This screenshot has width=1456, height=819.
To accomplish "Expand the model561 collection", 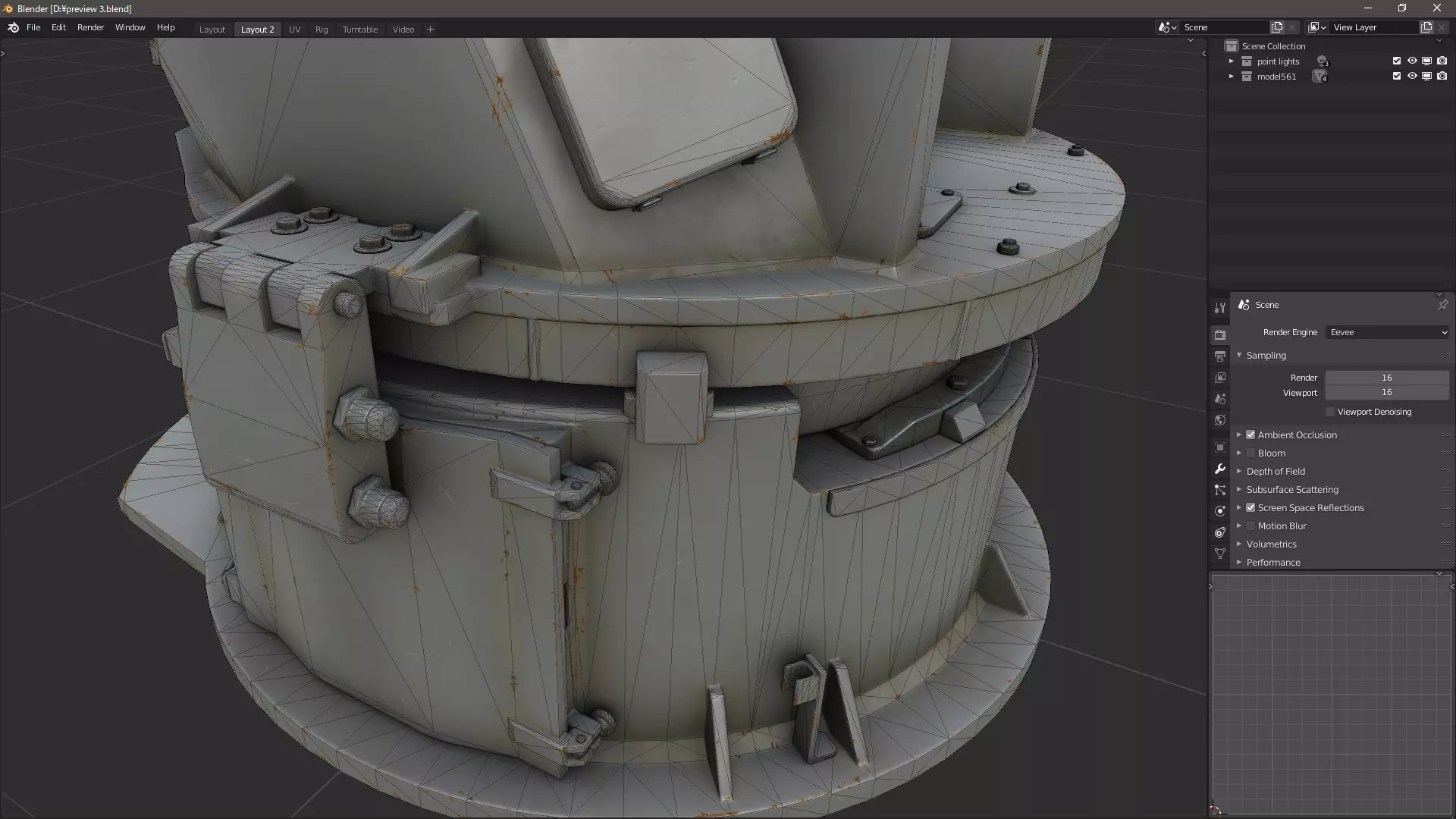I will coord(1232,77).
